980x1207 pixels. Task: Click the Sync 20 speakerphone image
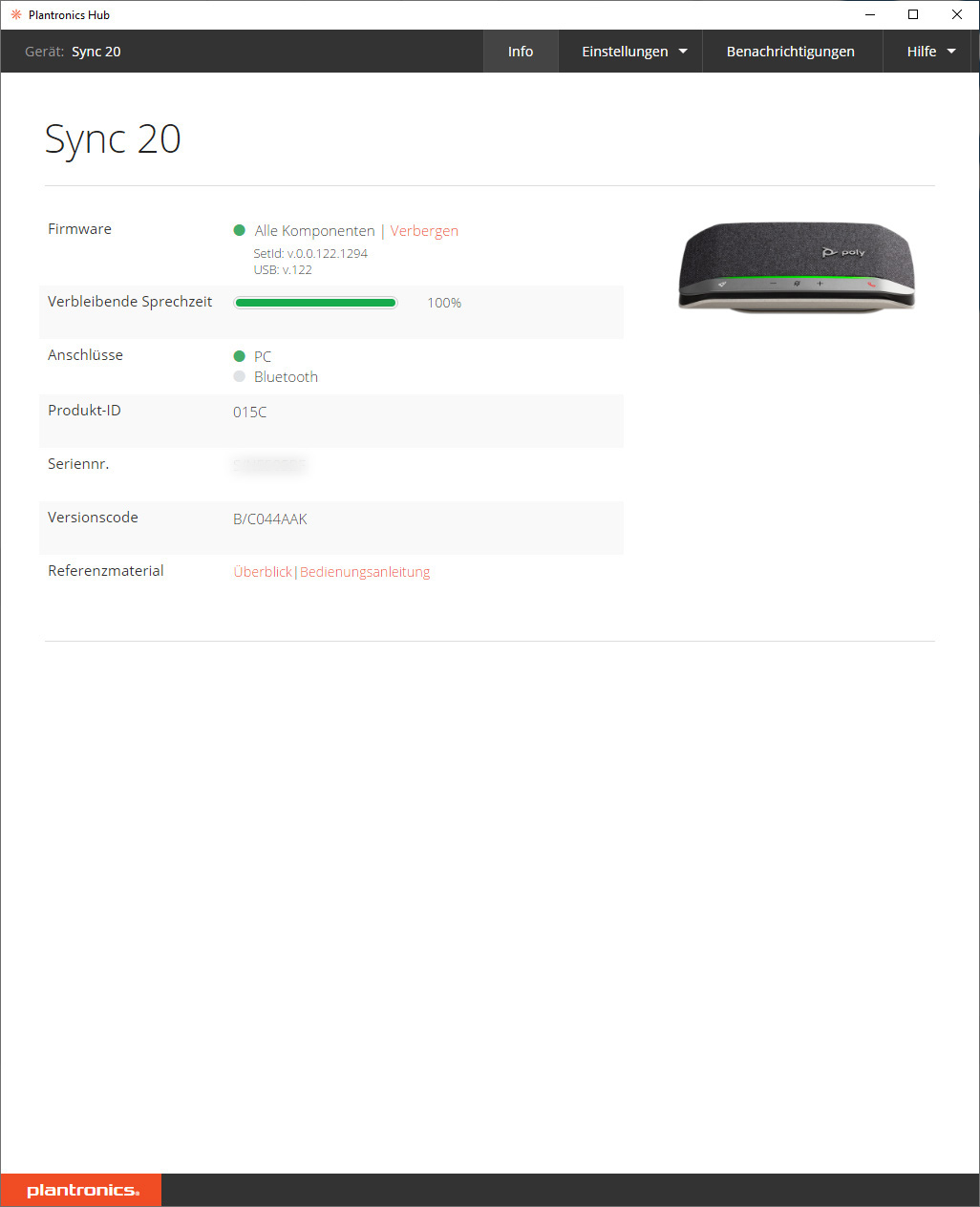tap(797, 266)
